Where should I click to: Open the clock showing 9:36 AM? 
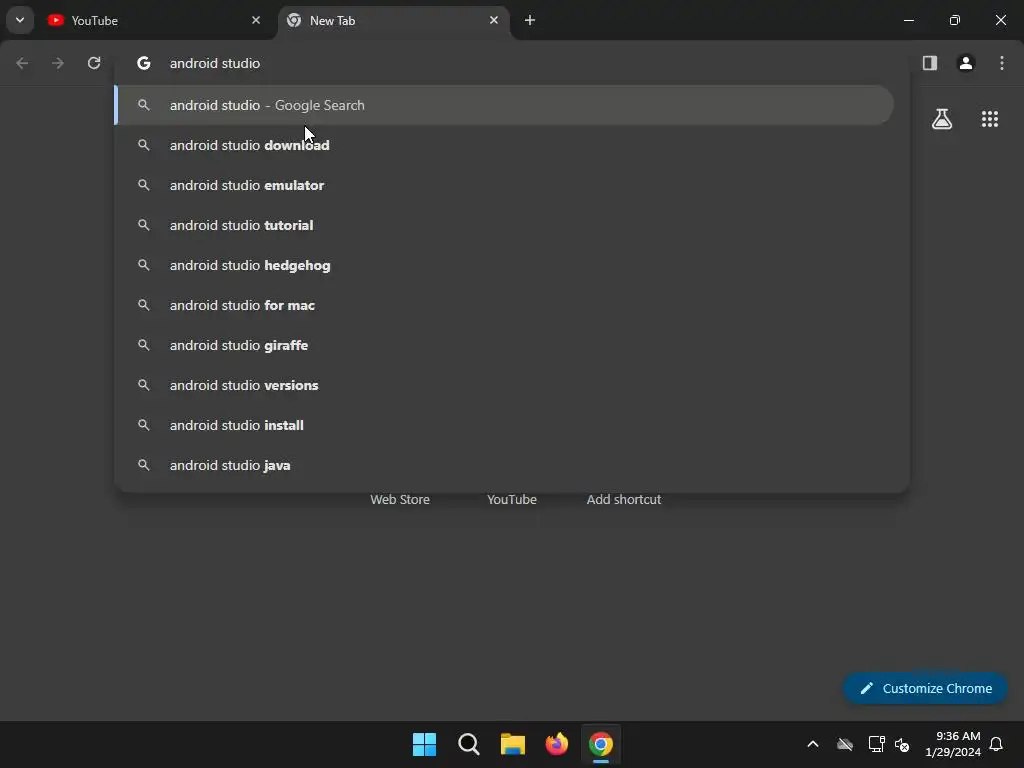point(953,744)
